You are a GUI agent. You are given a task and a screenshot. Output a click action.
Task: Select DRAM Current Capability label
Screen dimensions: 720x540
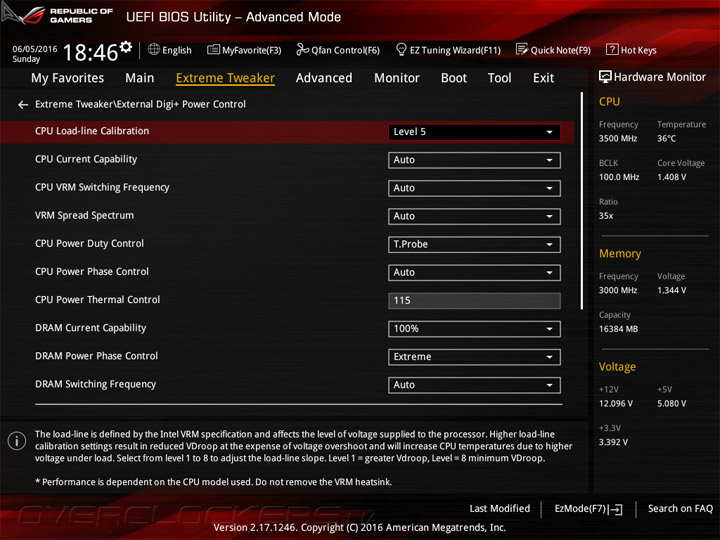(90, 328)
